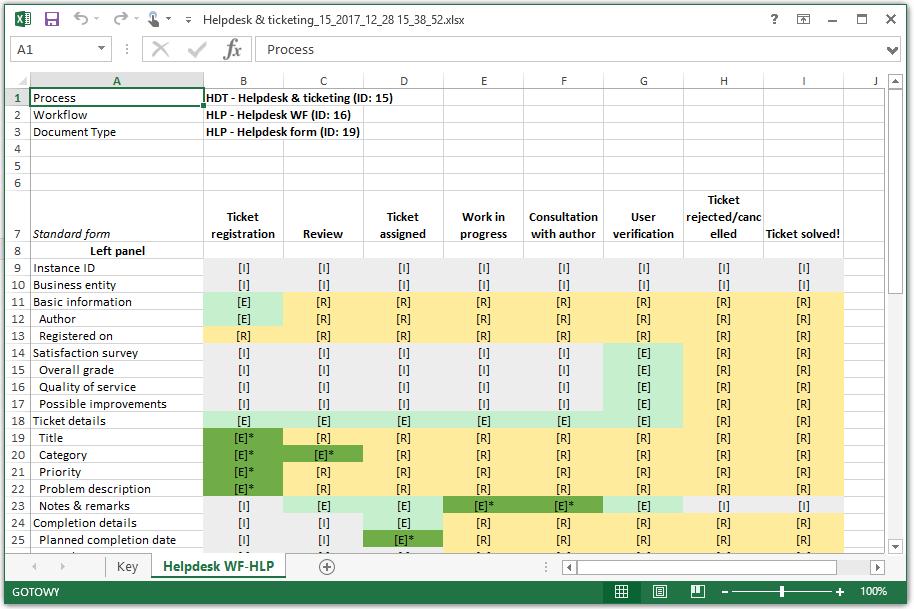Expand the formula bar chevron

pos(892,50)
